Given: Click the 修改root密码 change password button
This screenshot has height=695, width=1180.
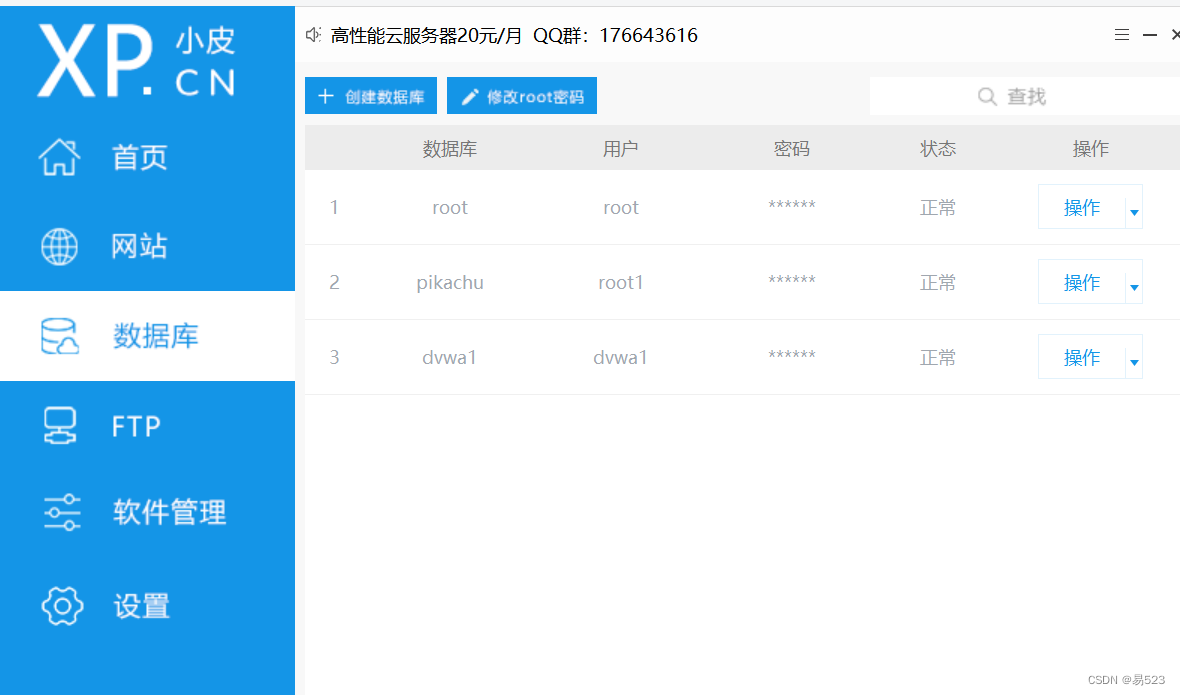Looking at the screenshot, I should (521, 95).
